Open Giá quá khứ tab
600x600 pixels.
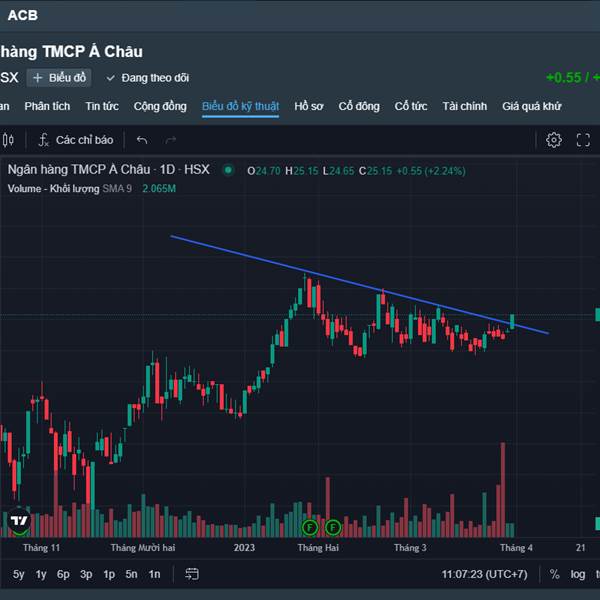[532, 106]
